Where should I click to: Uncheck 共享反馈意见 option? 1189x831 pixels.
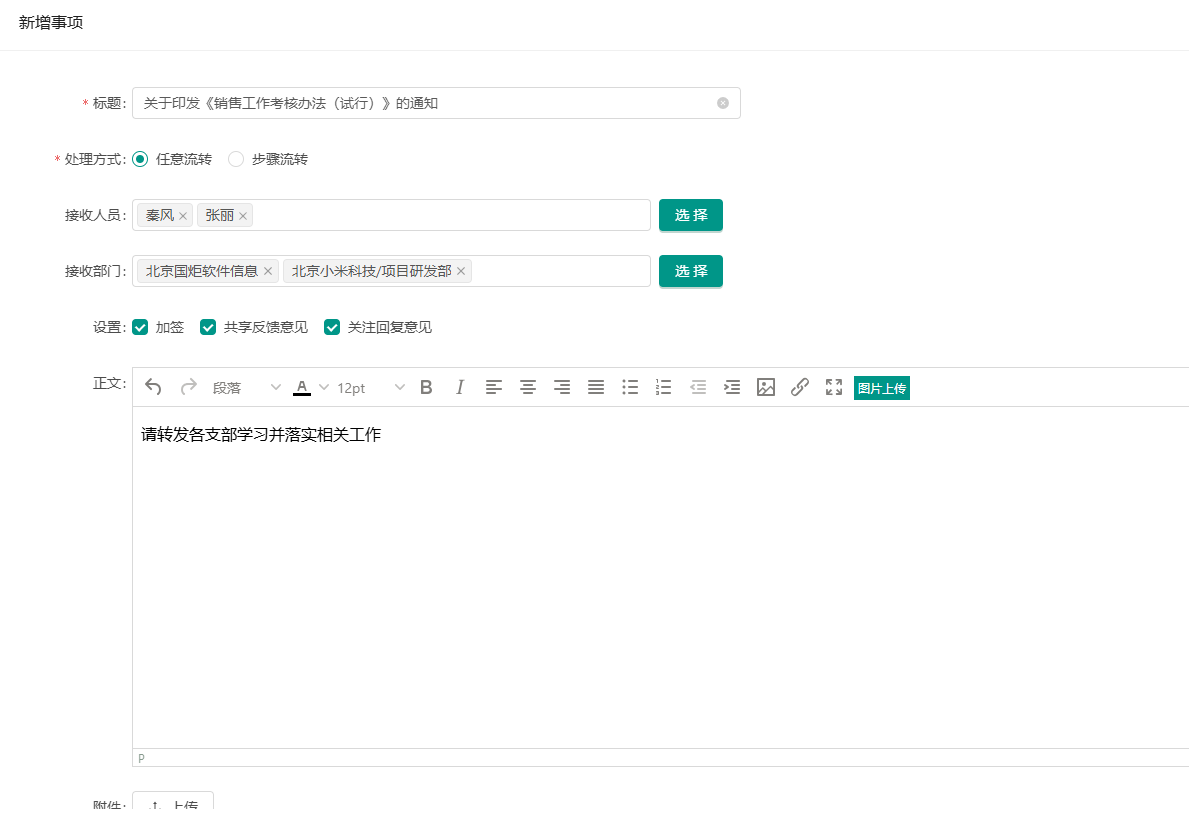click(208, 327)
